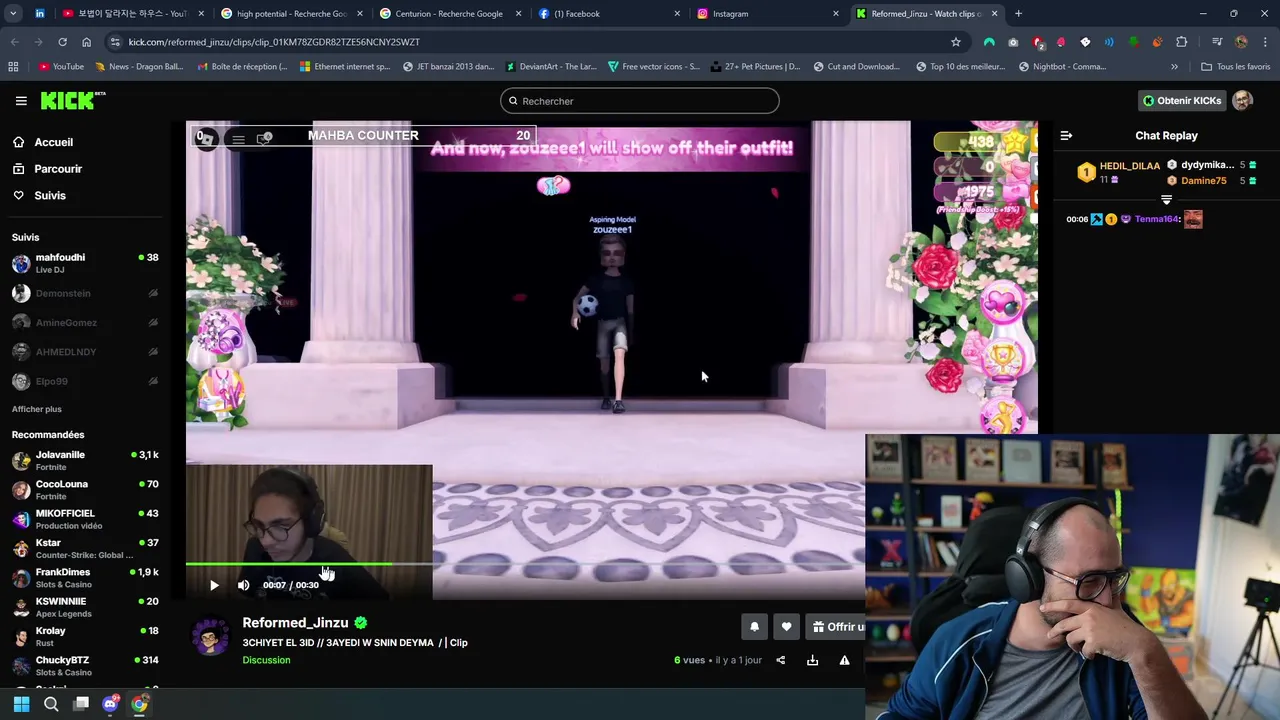Open mahfoudhi in the followed list

click(x=85, y=263)
